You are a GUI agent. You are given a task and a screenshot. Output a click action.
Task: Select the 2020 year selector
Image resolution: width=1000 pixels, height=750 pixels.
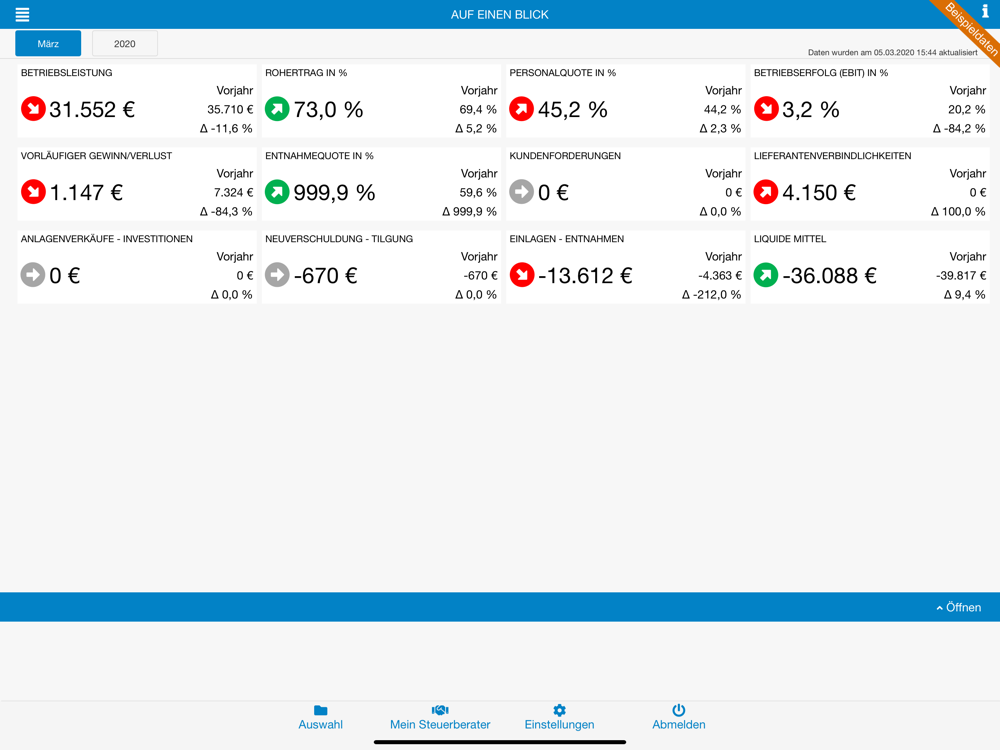125,43
